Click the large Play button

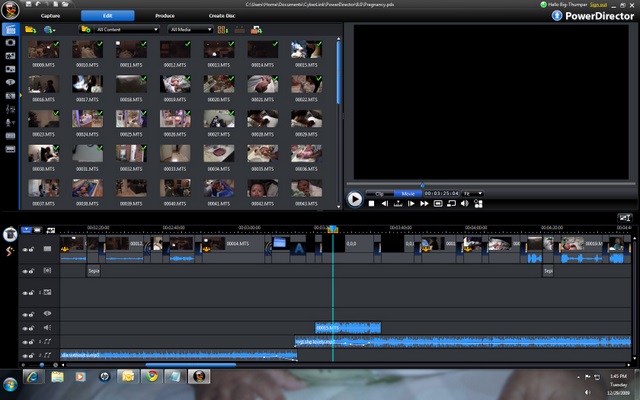[354, 199]
